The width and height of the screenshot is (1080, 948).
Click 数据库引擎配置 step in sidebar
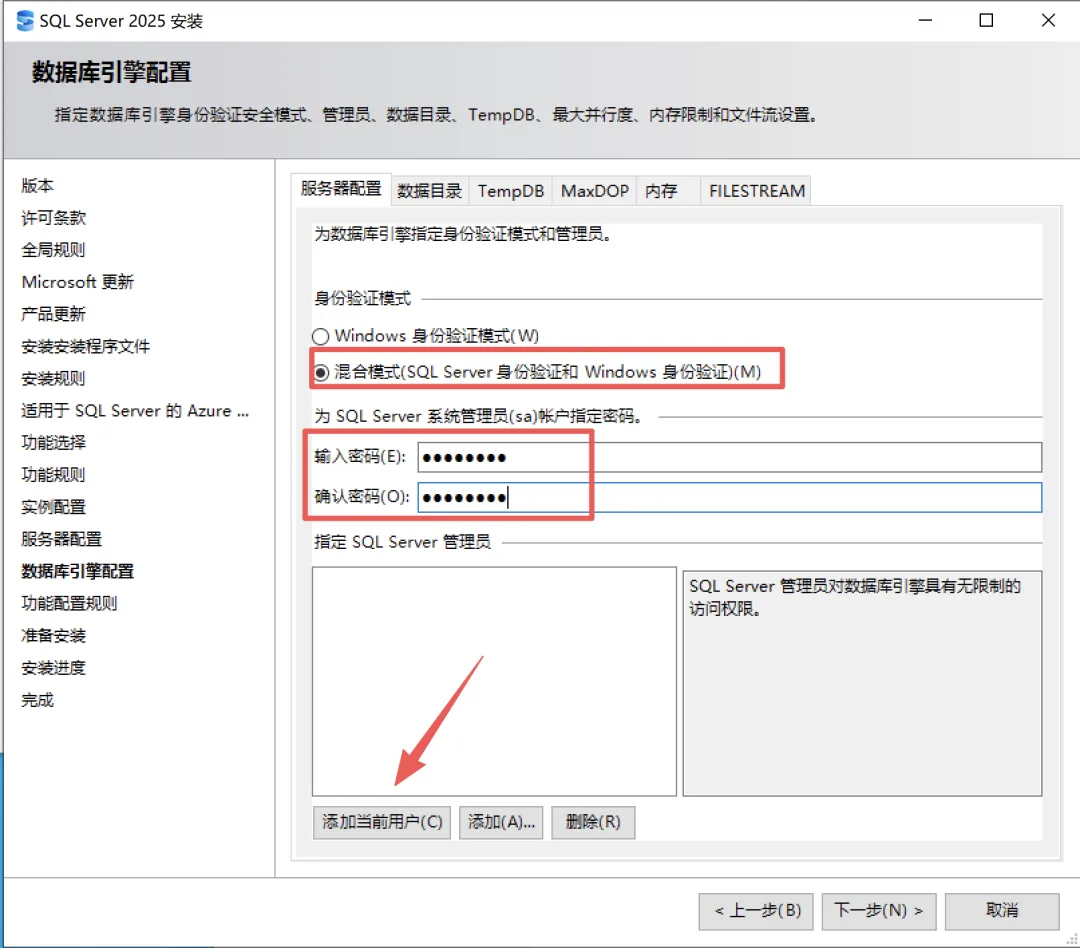coord(78,571)
